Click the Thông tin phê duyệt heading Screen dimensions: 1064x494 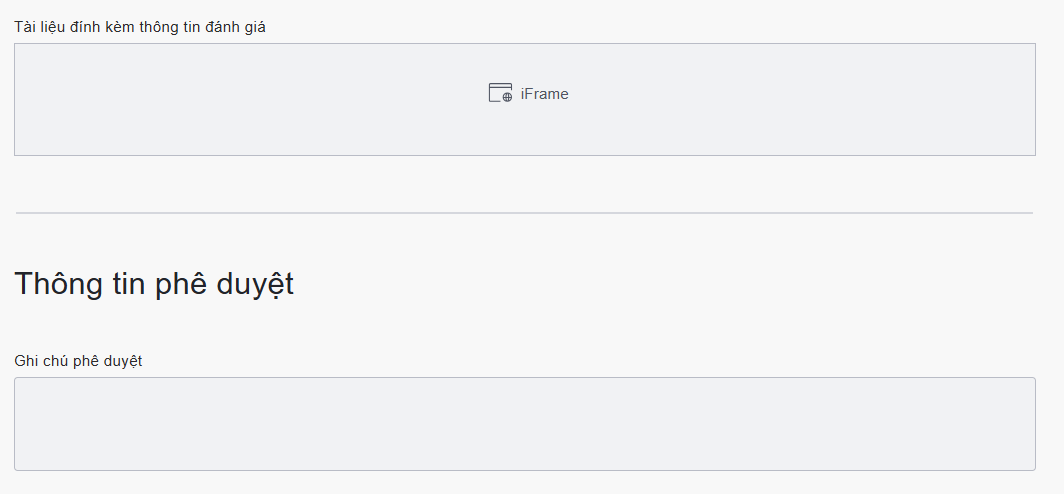(x=154, y=284)
